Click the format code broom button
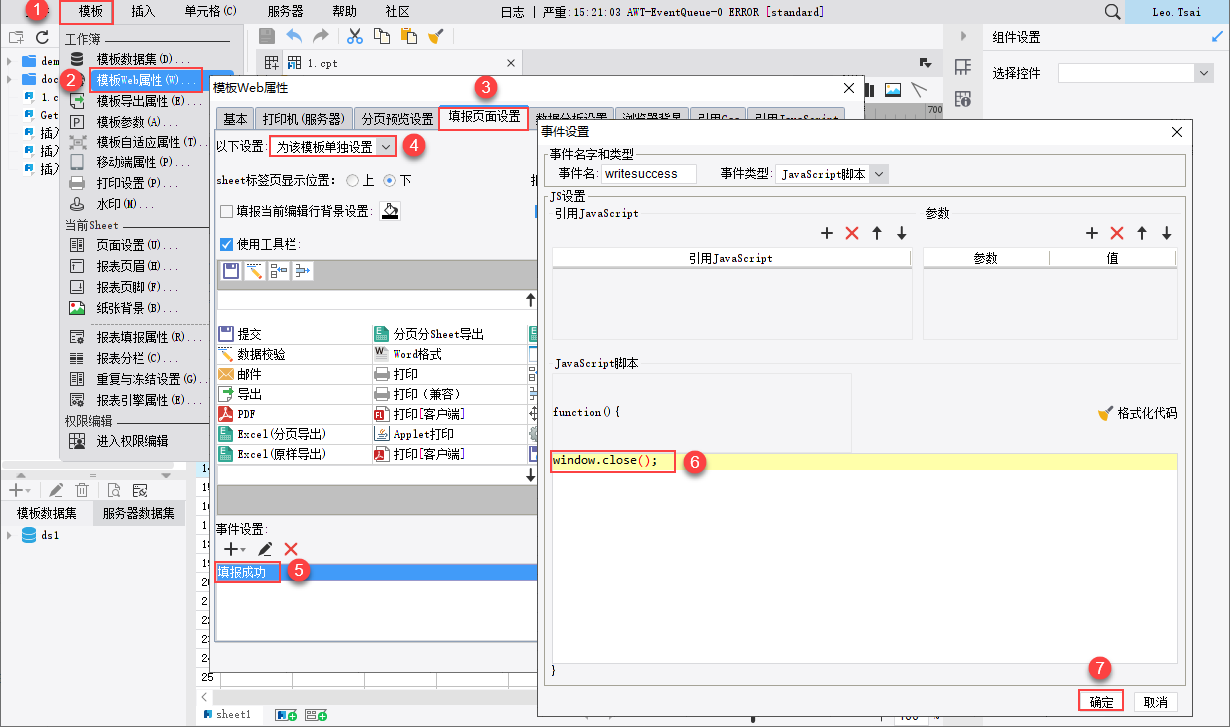The width and height of the screenshot is (1230, 727). tap(1137, 413)
